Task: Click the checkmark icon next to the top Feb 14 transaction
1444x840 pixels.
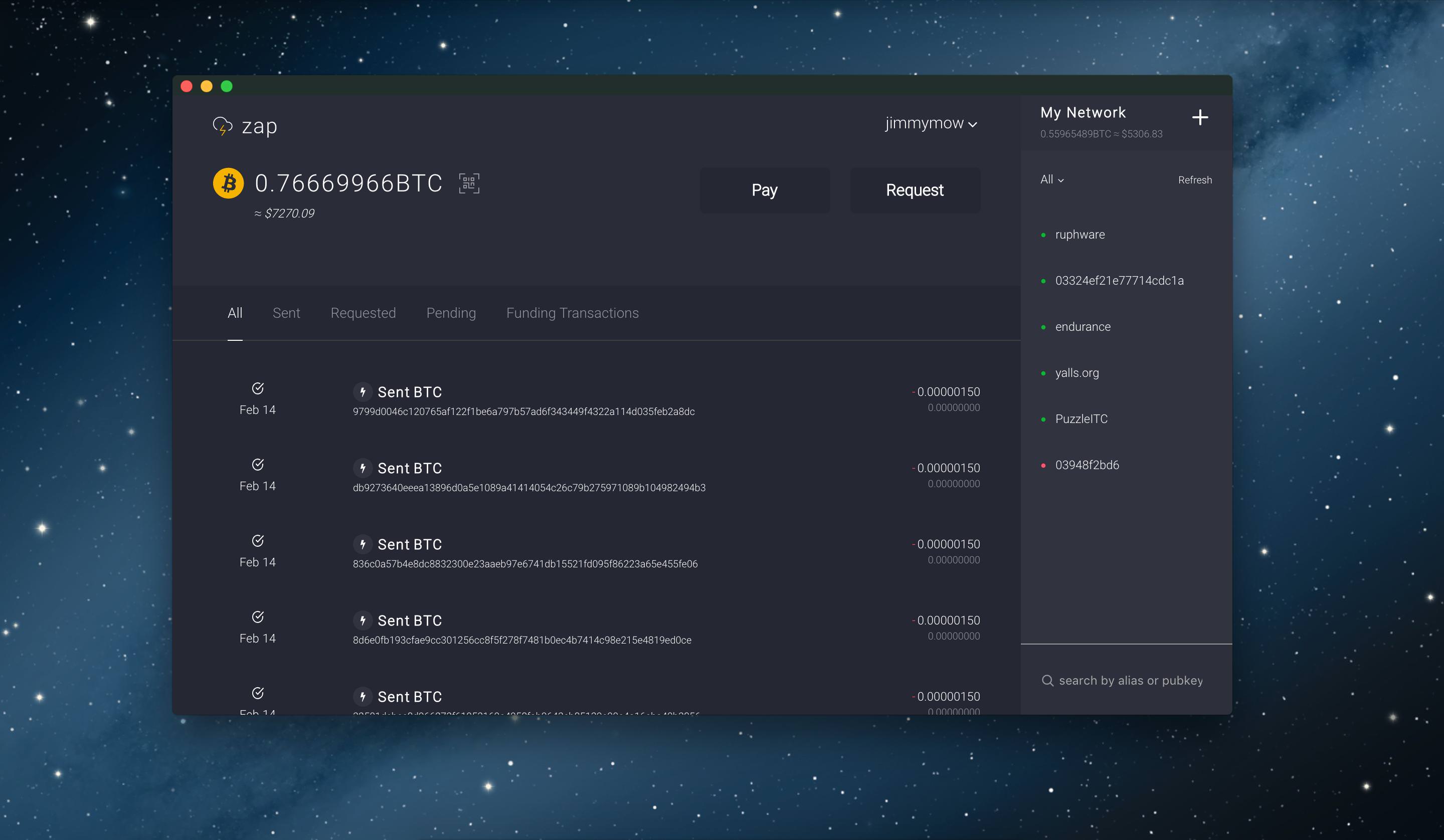Action: (x=258, y=388)
